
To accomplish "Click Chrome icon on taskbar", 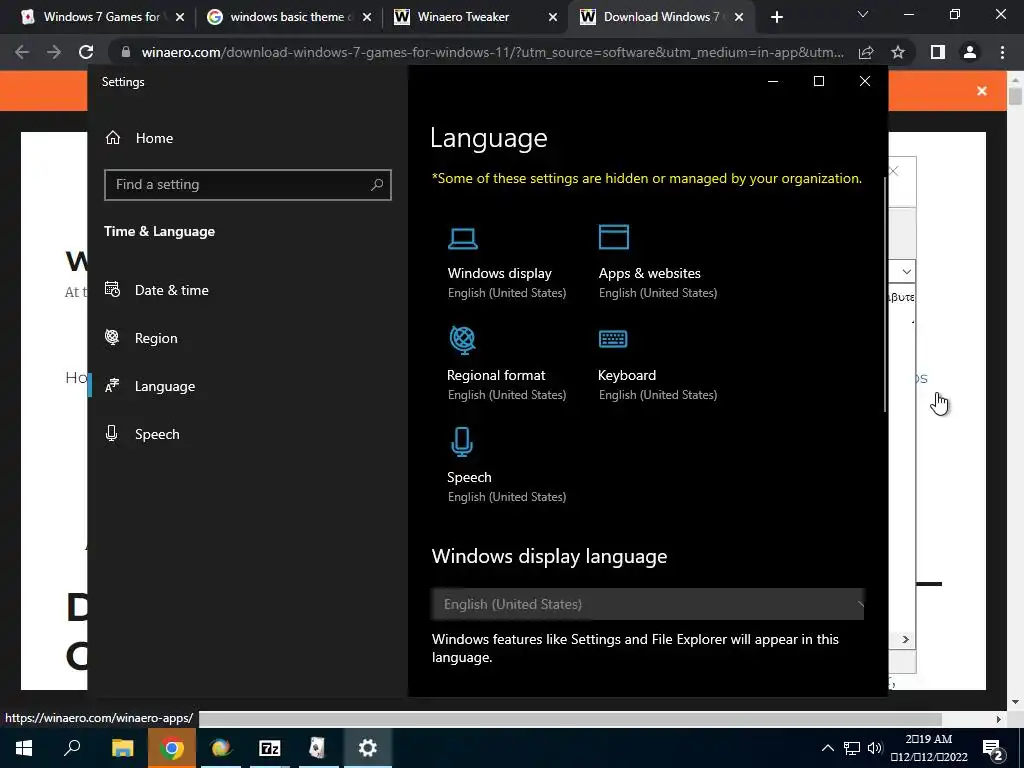I will point(172,748).
